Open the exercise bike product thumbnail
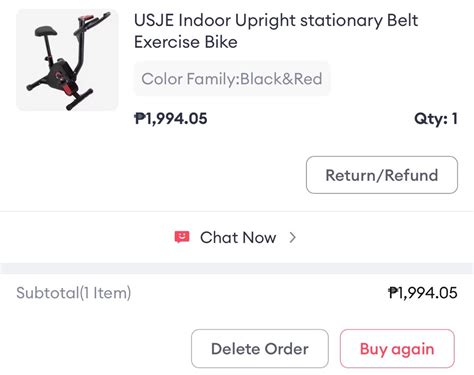This screenshot has width=474, height=375. pos(67,60)
